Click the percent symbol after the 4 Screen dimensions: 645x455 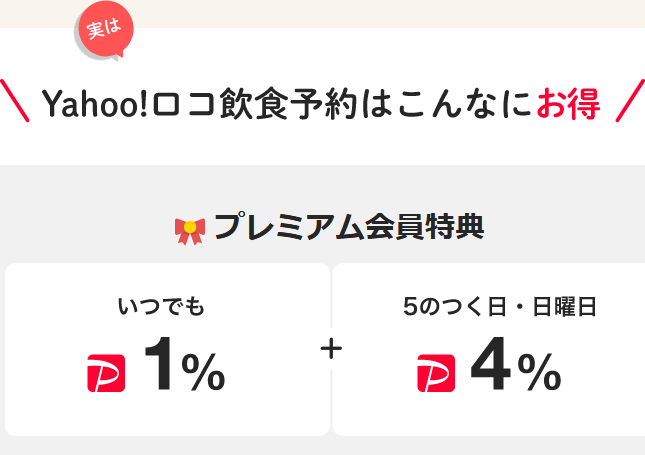click(x=539, y=372)
